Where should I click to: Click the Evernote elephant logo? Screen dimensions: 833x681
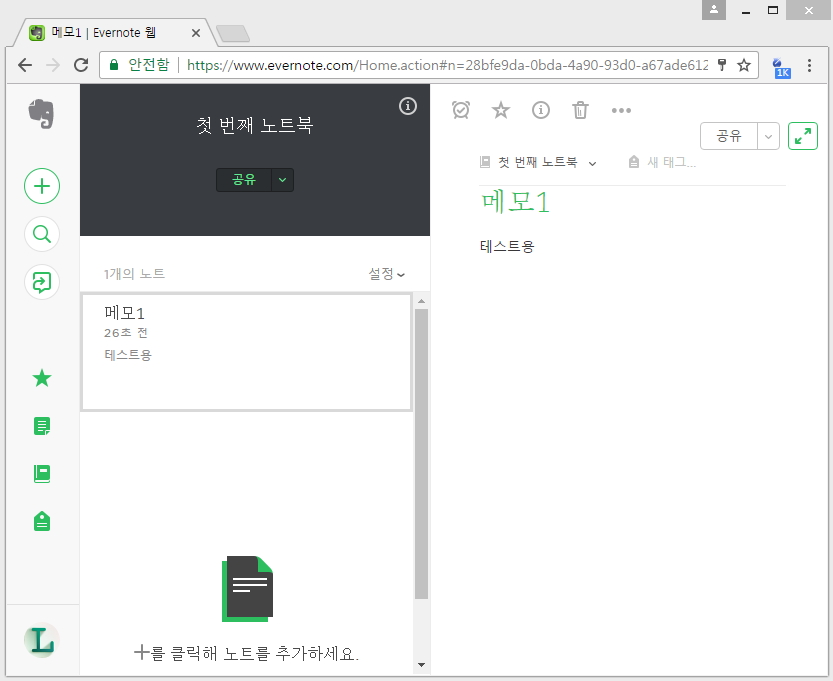point(41,113)
